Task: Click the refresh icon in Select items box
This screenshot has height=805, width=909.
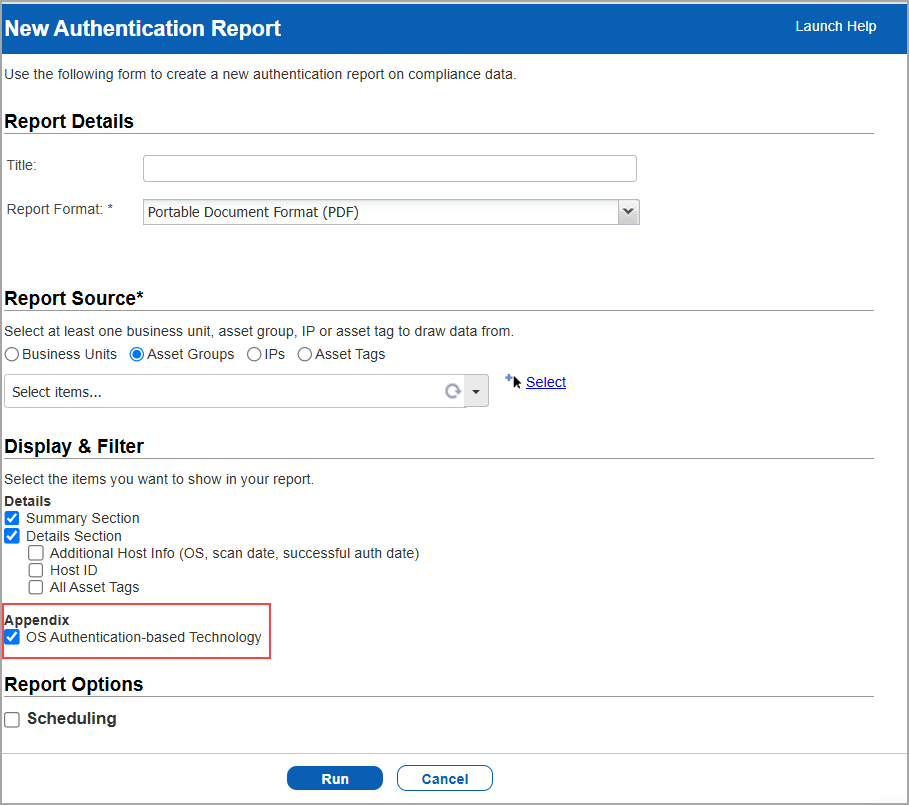Action: point(452,392)
